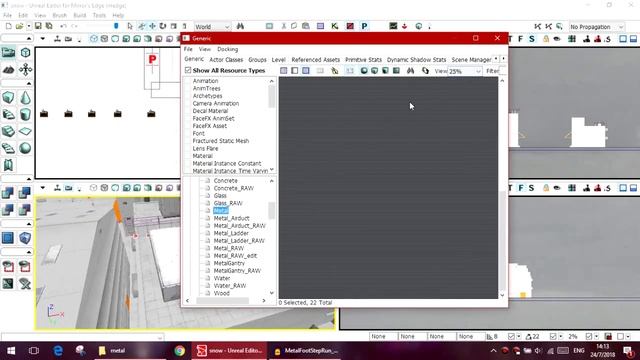Click the S view button on top-right viewport
Image resolution: width=640 pixels, height=360 pixels.
[531, 39]
